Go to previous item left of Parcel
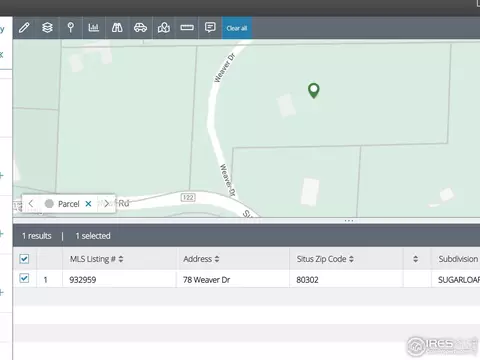 pyautogui.click(x=31, y=203)
